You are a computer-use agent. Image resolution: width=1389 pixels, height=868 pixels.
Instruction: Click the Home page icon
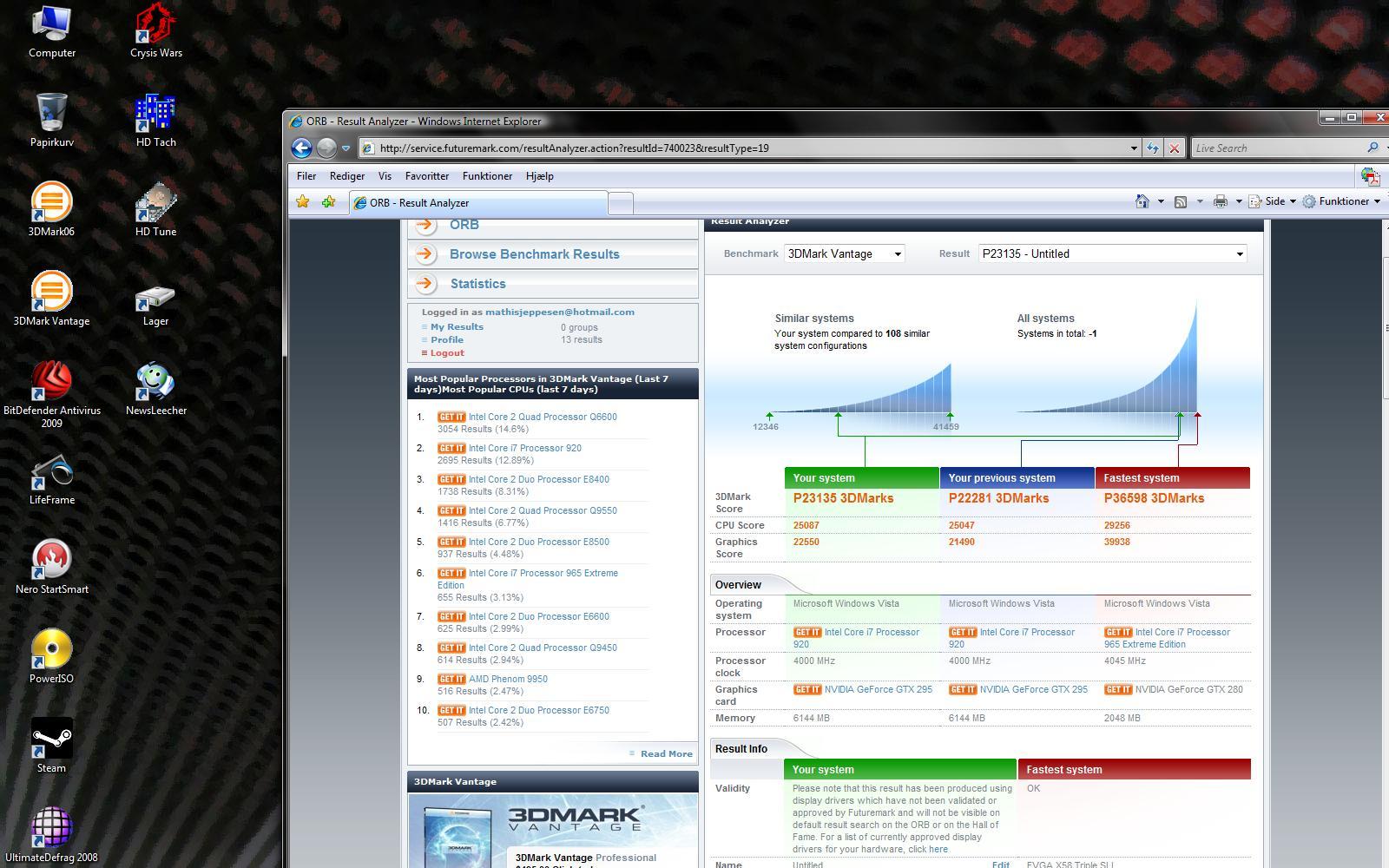point(1142,201)
